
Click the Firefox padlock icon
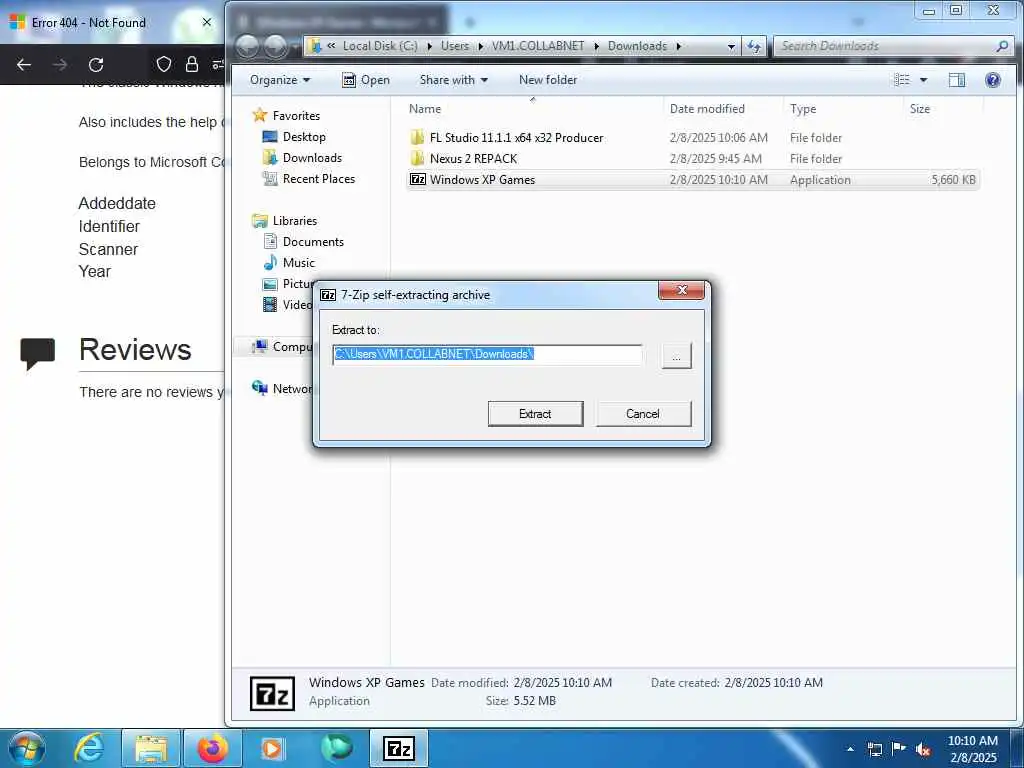(x=191, y=64)
